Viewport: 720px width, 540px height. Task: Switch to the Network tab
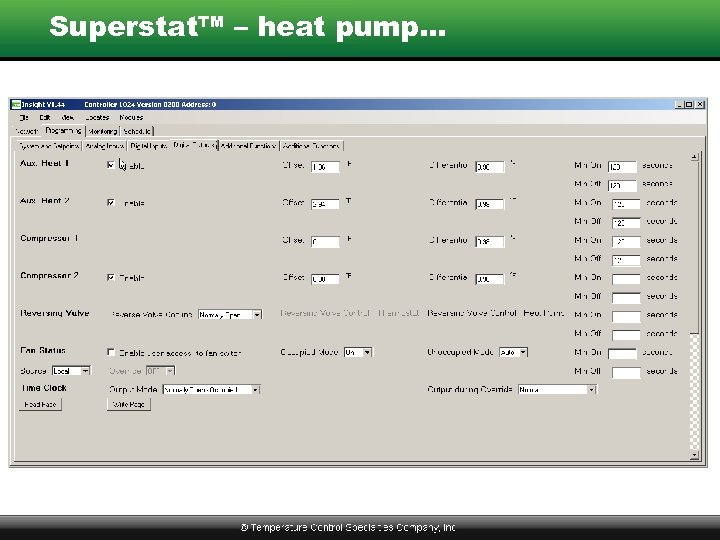coord(27,131)
